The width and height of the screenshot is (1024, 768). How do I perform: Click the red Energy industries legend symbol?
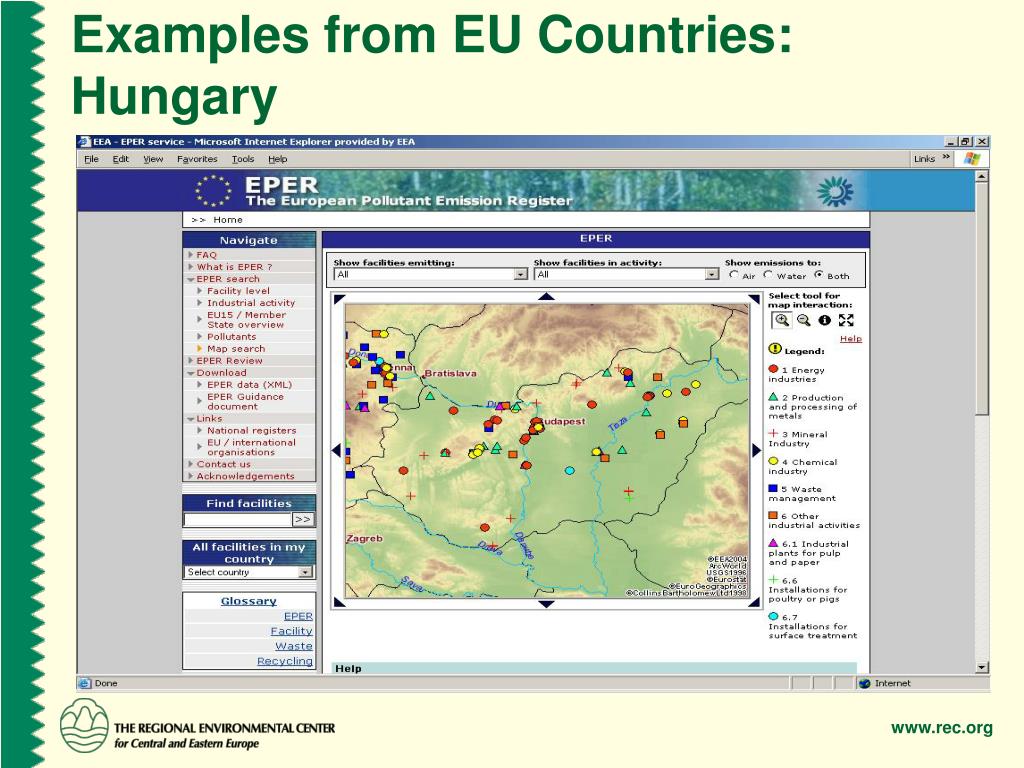pyautogui.click(x=774, y=369)
